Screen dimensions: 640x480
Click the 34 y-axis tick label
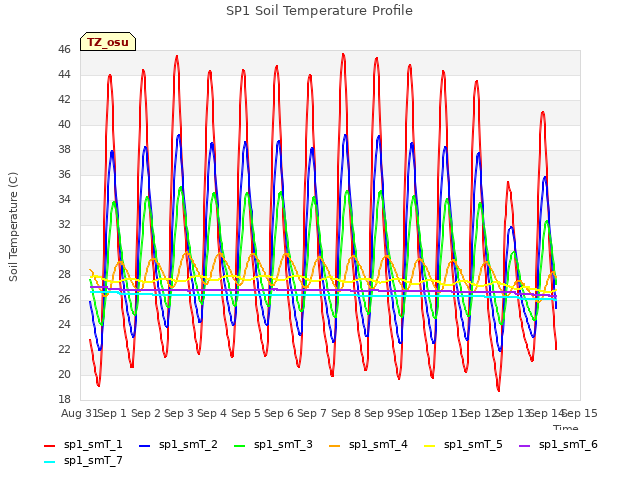[x=64, y=199]
